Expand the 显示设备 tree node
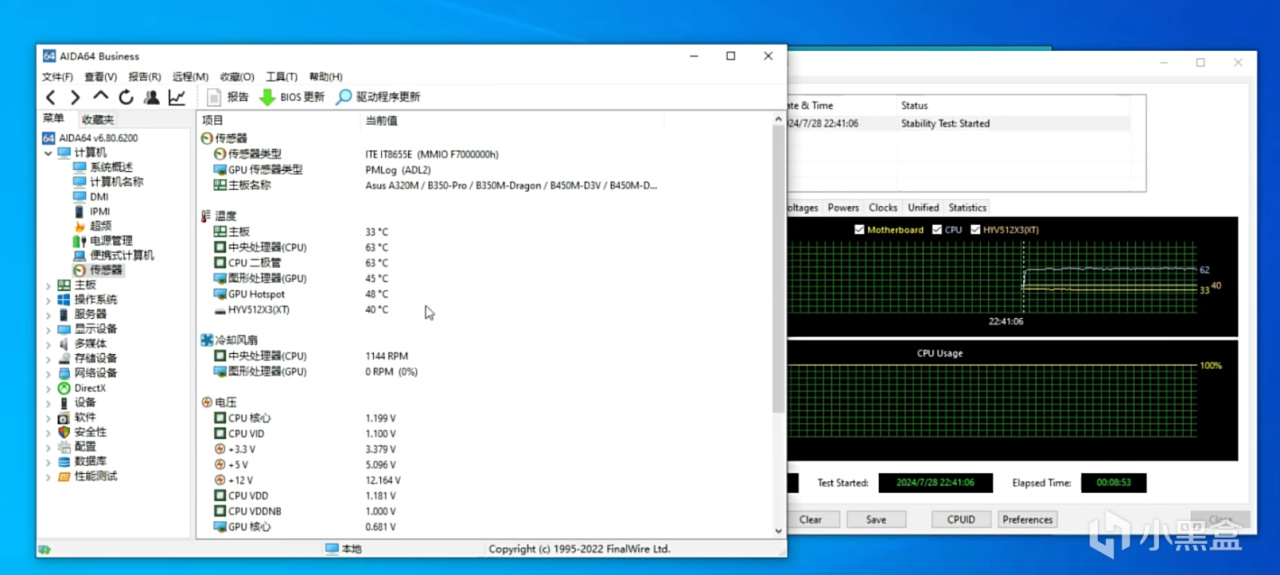 (x=48, y=329)
